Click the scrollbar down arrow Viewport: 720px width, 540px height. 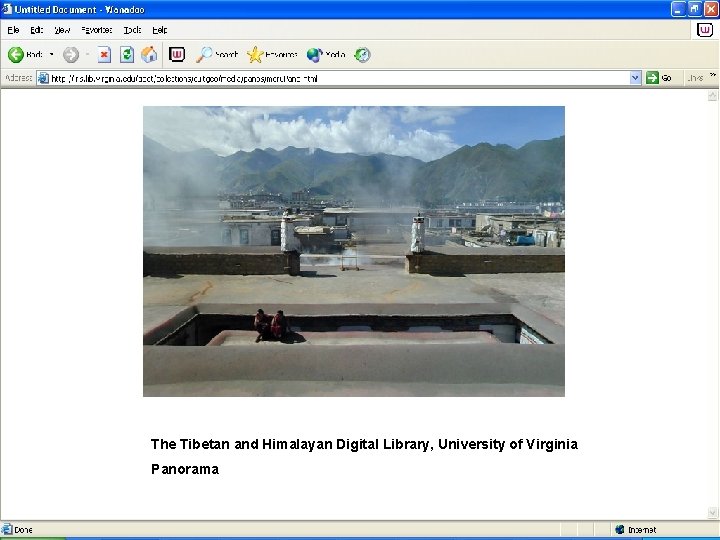pyautogui.click(x=712, y=512)
